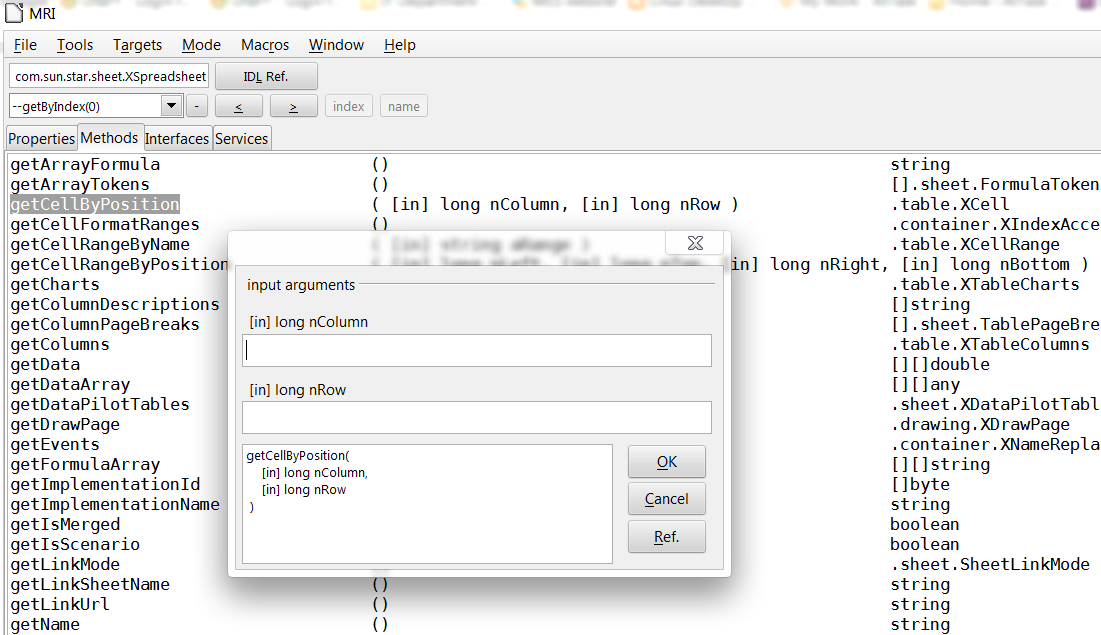1101x635 pixels.
Task: Select the getData method
Action: tap(45, 365)
